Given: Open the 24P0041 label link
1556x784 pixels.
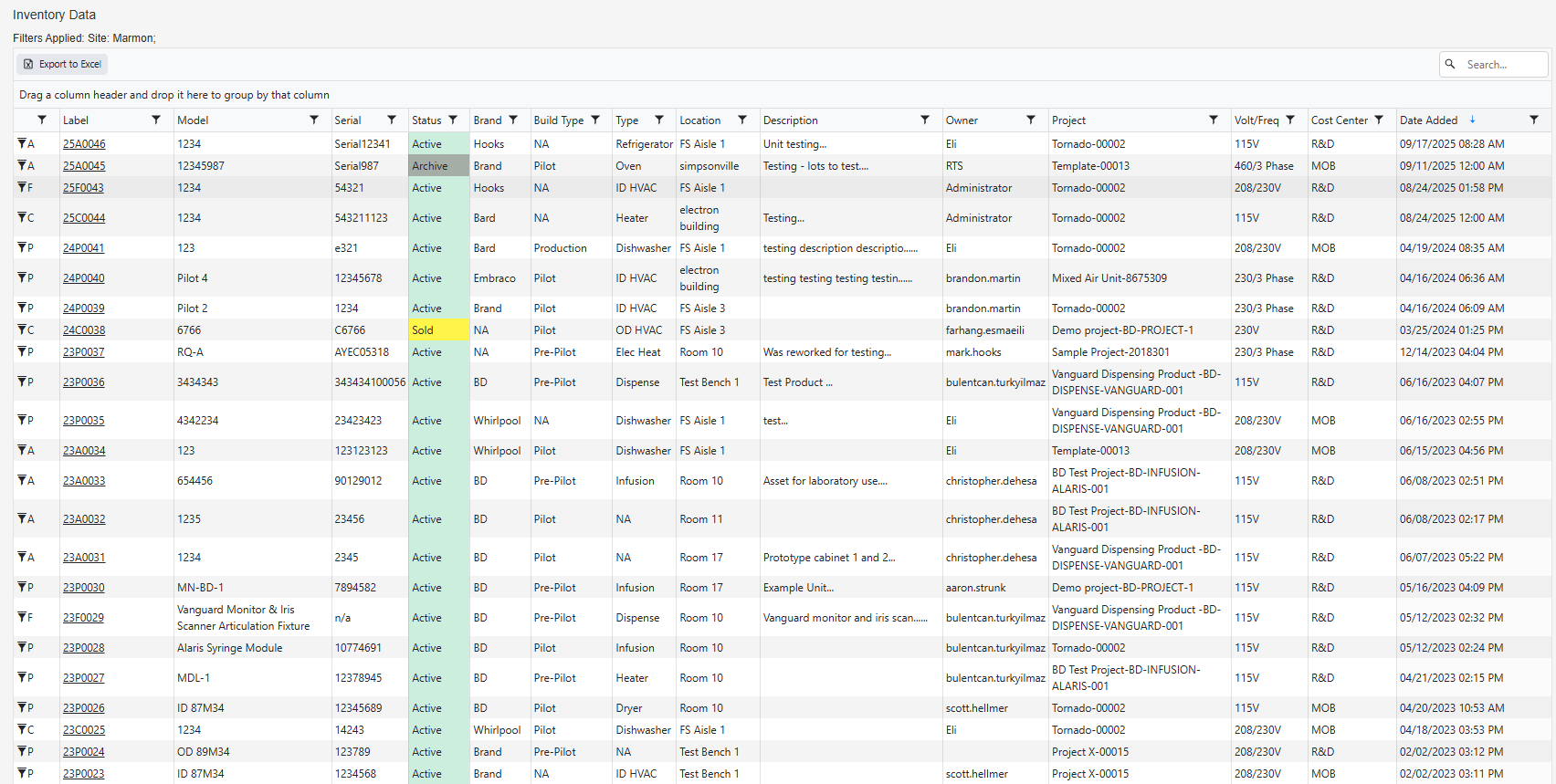Looking at the screenshot, I should (83, 248).
